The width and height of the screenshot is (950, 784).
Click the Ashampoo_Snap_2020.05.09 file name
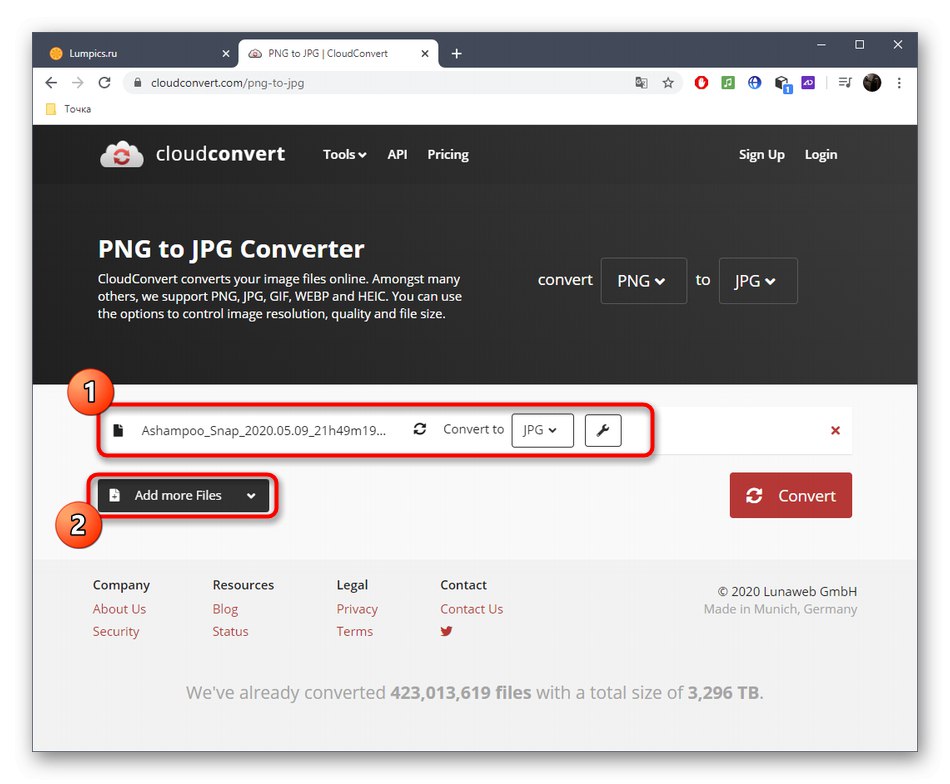264,430
